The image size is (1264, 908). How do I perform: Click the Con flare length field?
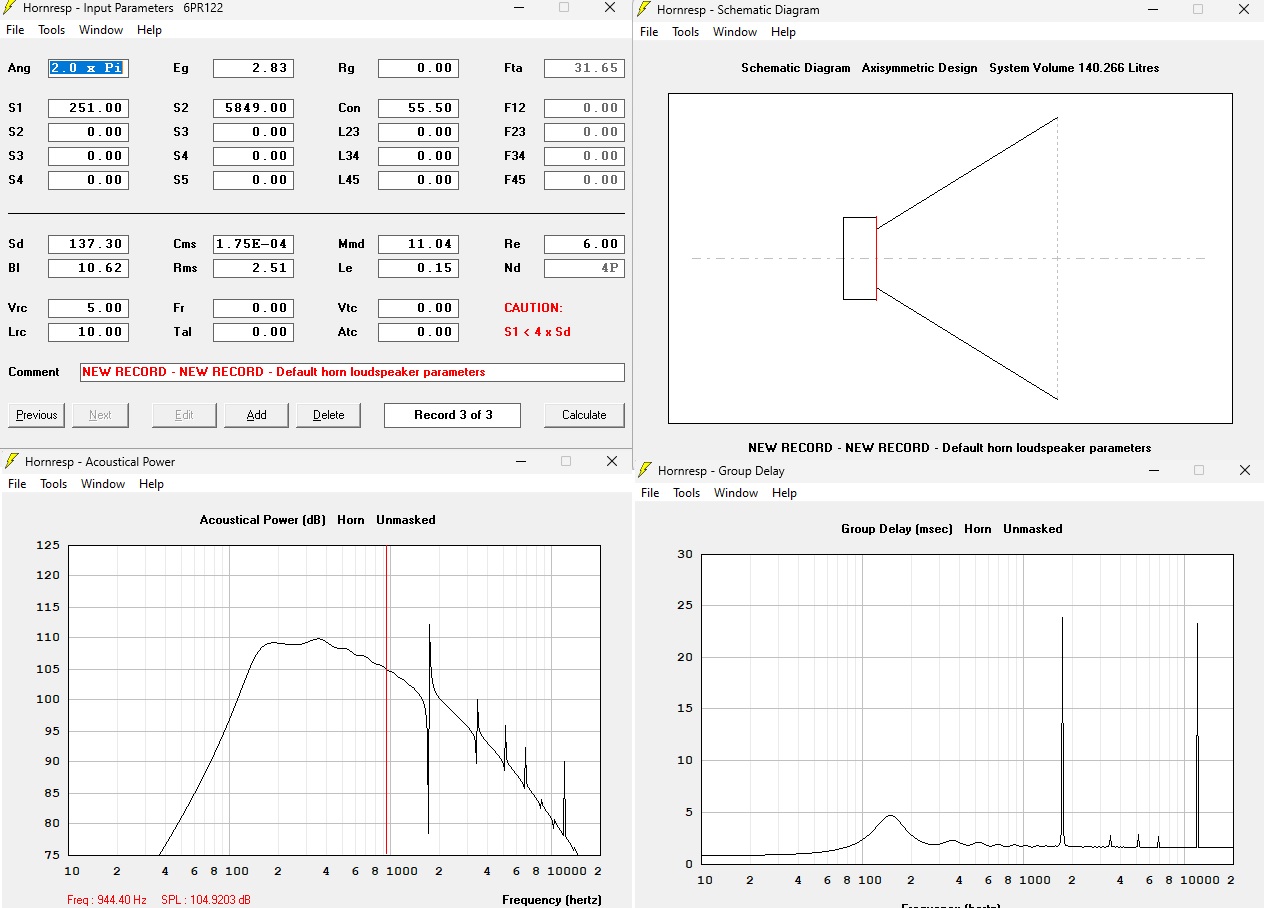[418, 108]
